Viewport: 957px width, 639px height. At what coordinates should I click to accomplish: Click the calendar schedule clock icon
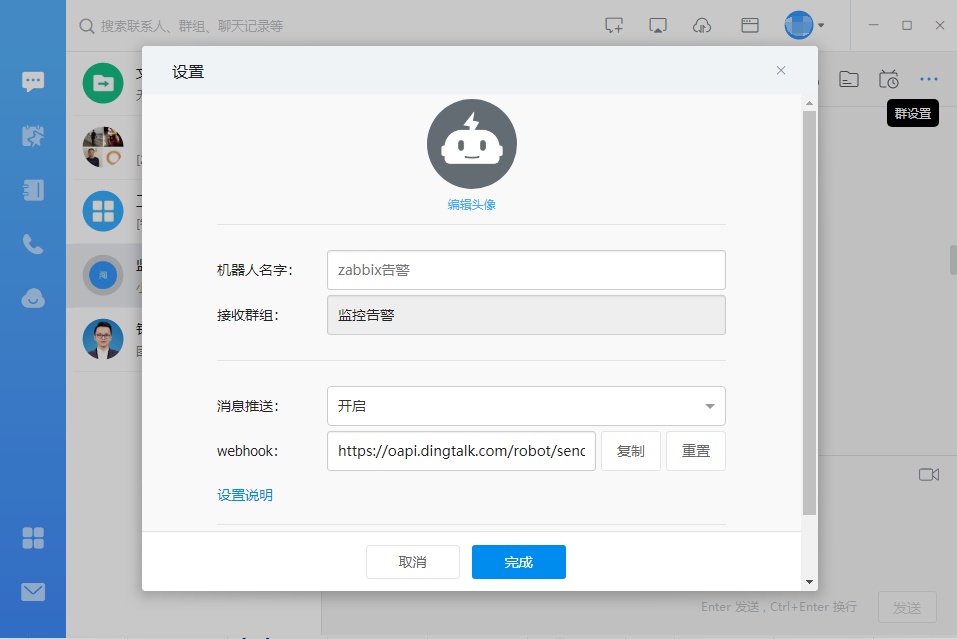[889, 79]
